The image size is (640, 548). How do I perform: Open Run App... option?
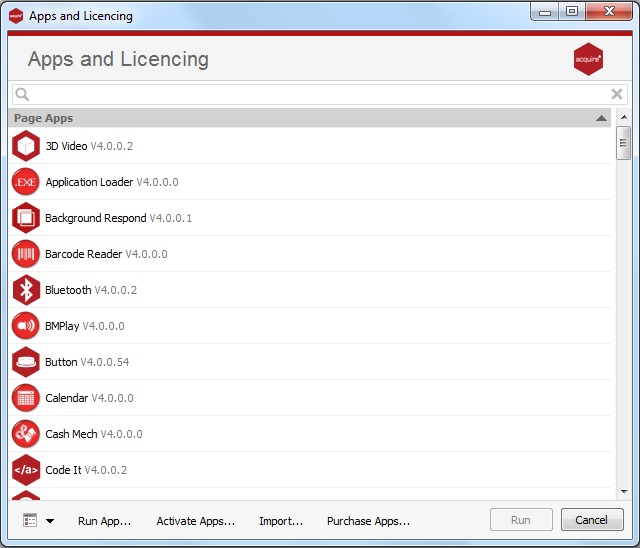click(x=104, y=521)
